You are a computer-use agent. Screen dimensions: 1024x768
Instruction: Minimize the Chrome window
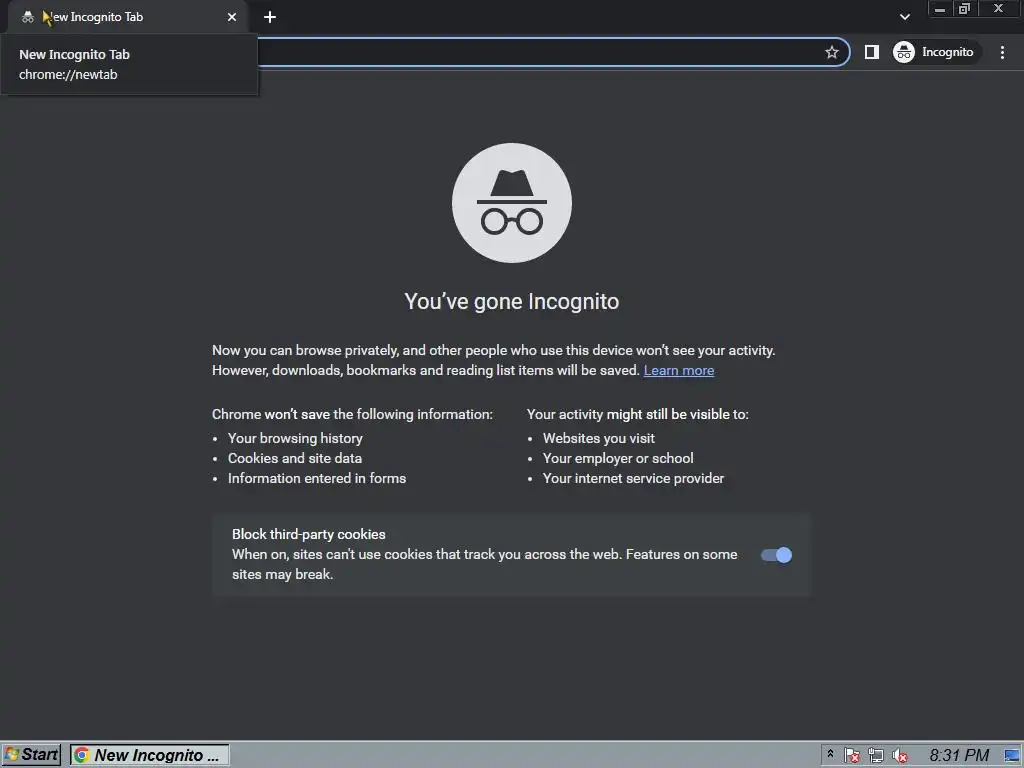point(940,9)
